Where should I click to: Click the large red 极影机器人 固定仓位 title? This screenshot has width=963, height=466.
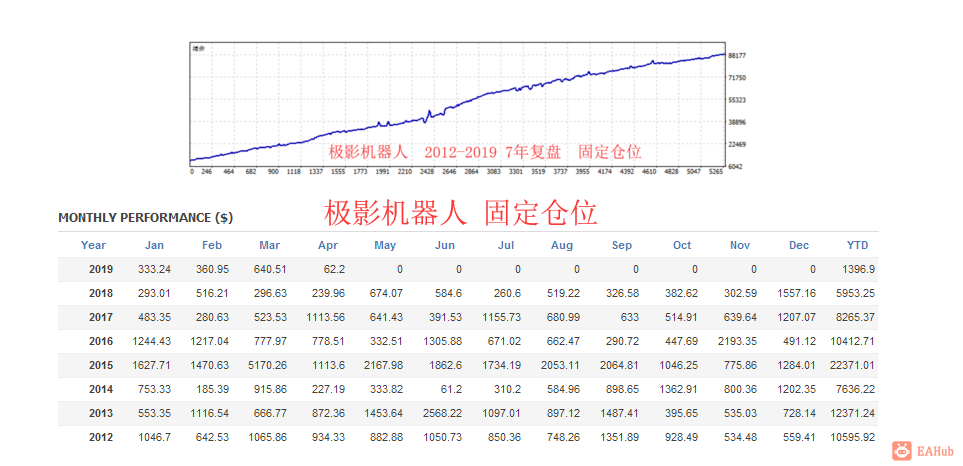click(461, 212)
